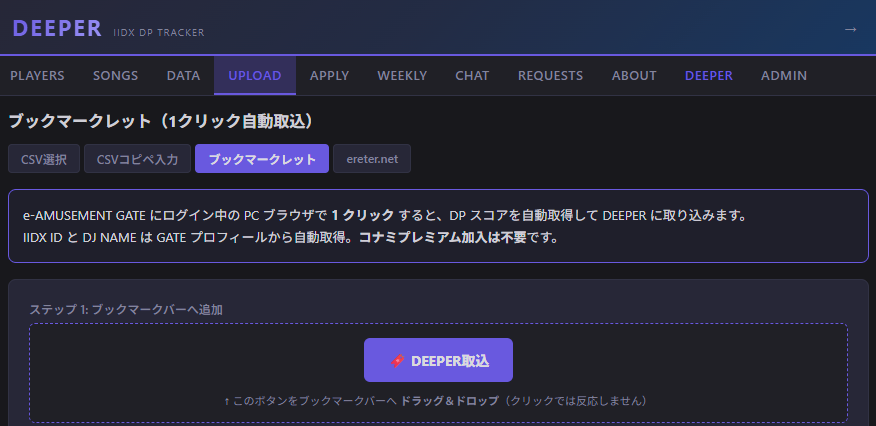This screenshot has height=426, width=876.
Task: Choose the CSVコピペ入力 upload method
Action: (137, 159)
